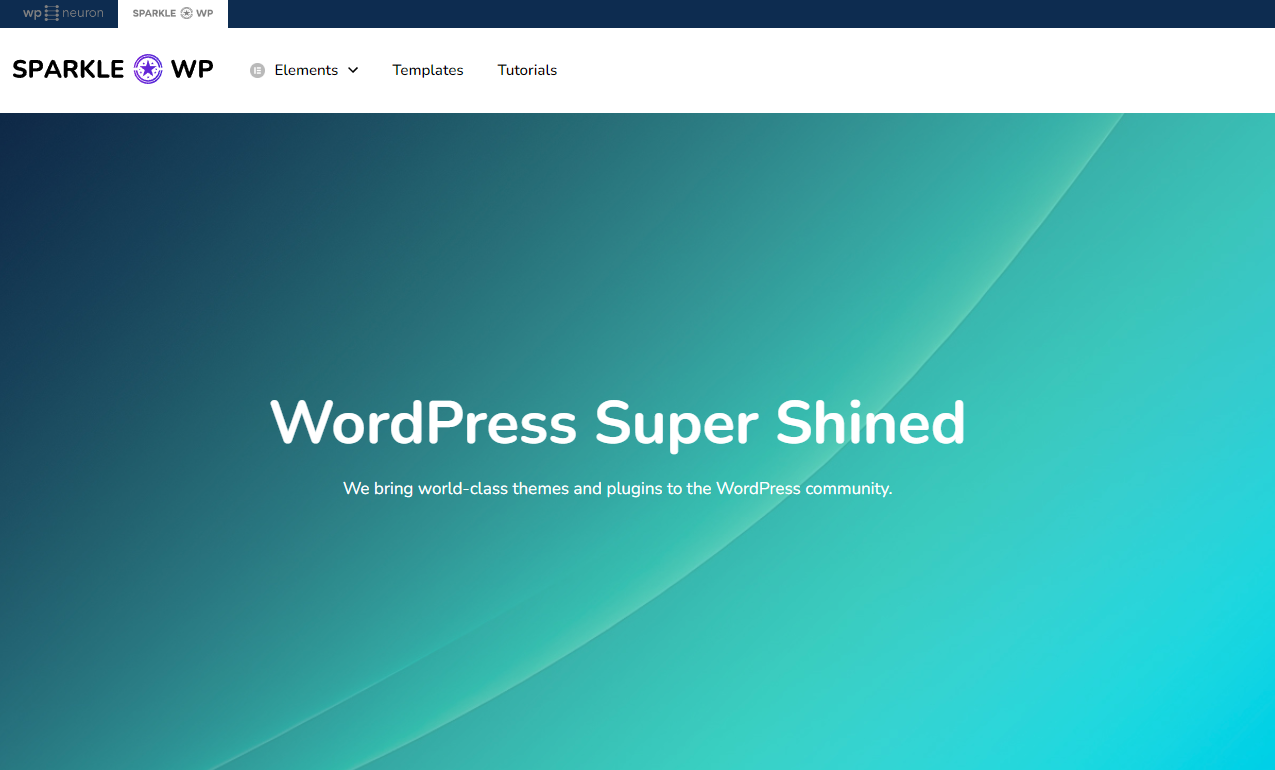Click the WP text in header logo
Viewport: 1275px width, 770px height.
[192, 69]
